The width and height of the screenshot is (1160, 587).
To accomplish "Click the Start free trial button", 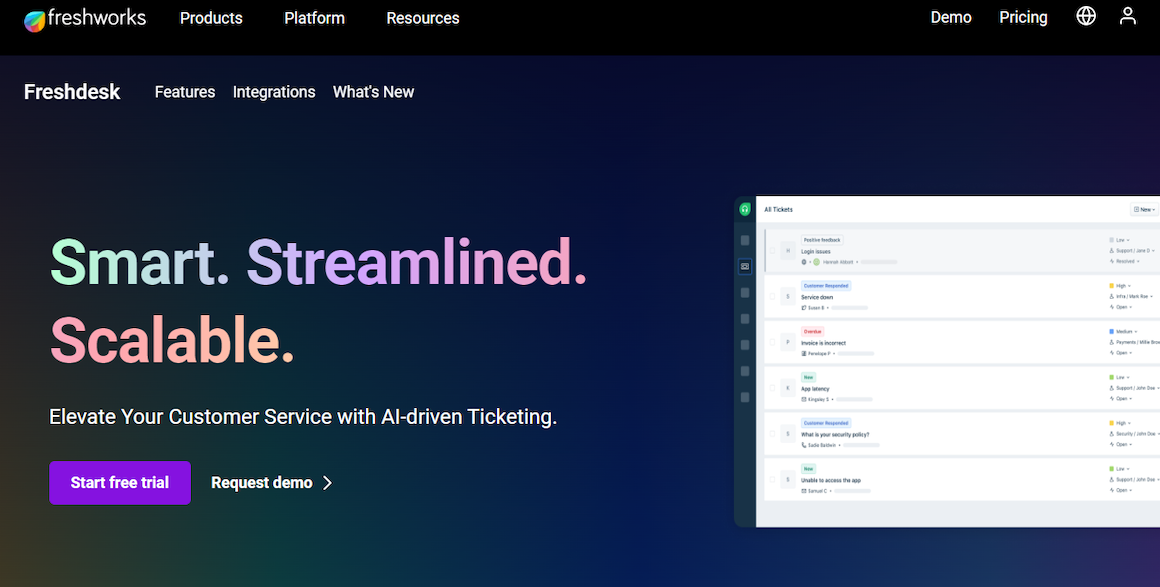I will pyautogui.click(x=120, y=482).
